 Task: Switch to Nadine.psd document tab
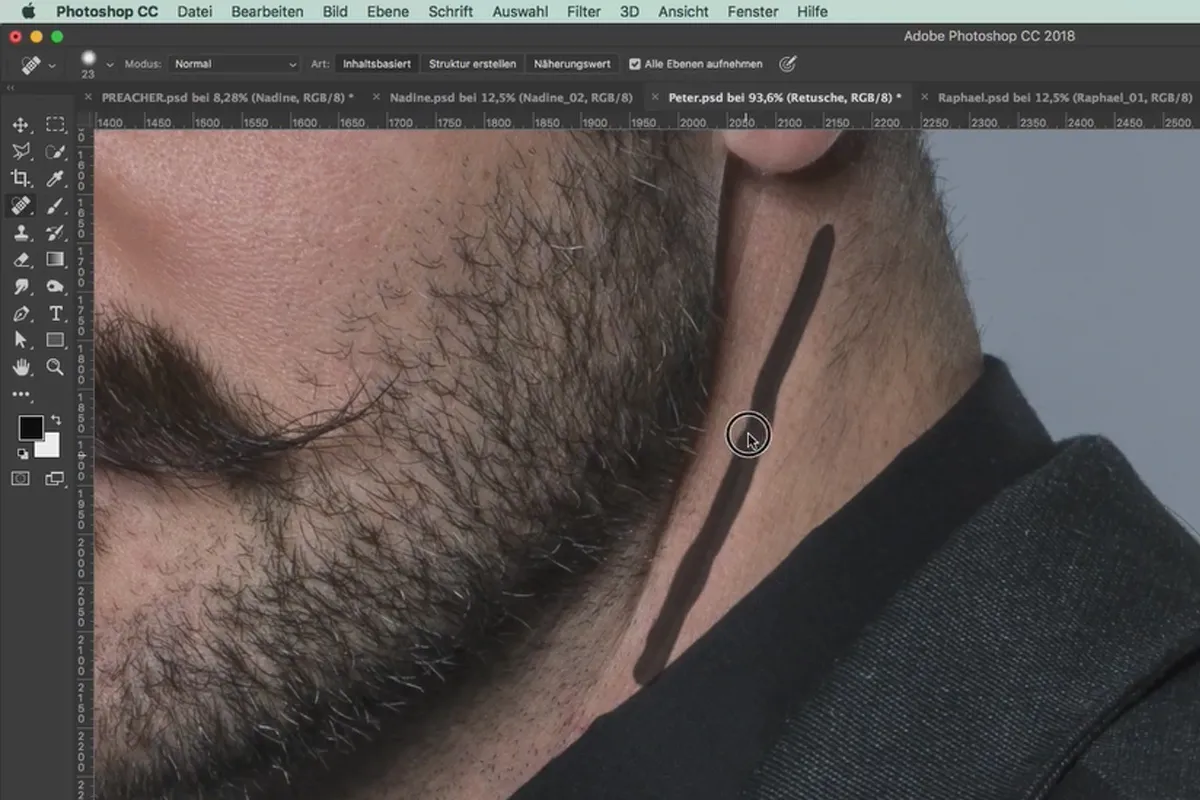click(x=511, y=97)
